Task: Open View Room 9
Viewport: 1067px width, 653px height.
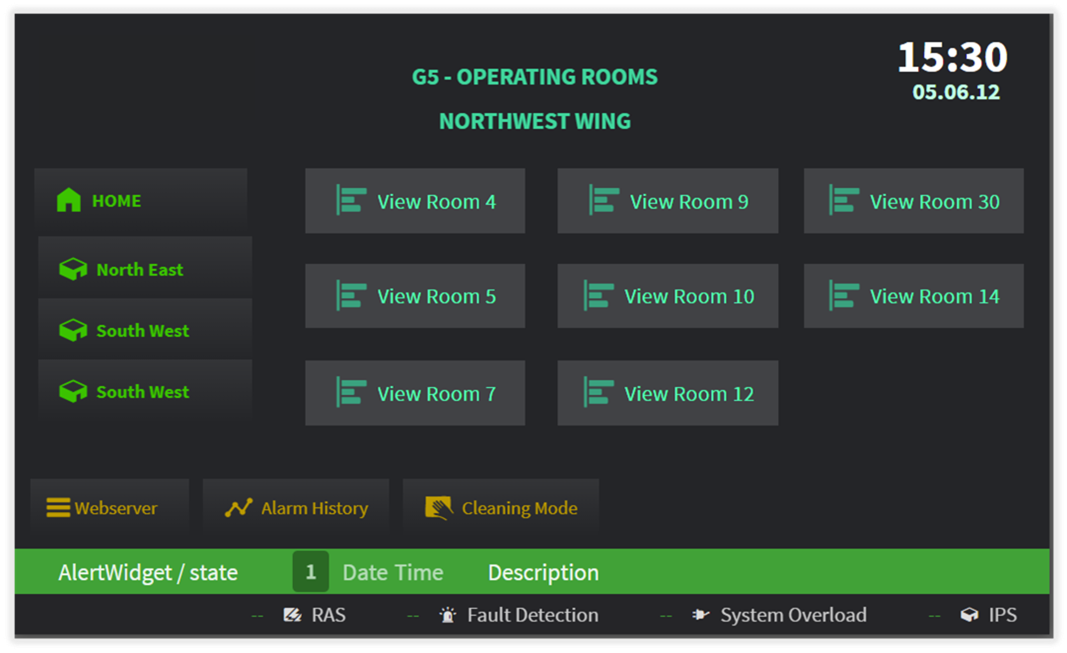Action: coord(667,201)
